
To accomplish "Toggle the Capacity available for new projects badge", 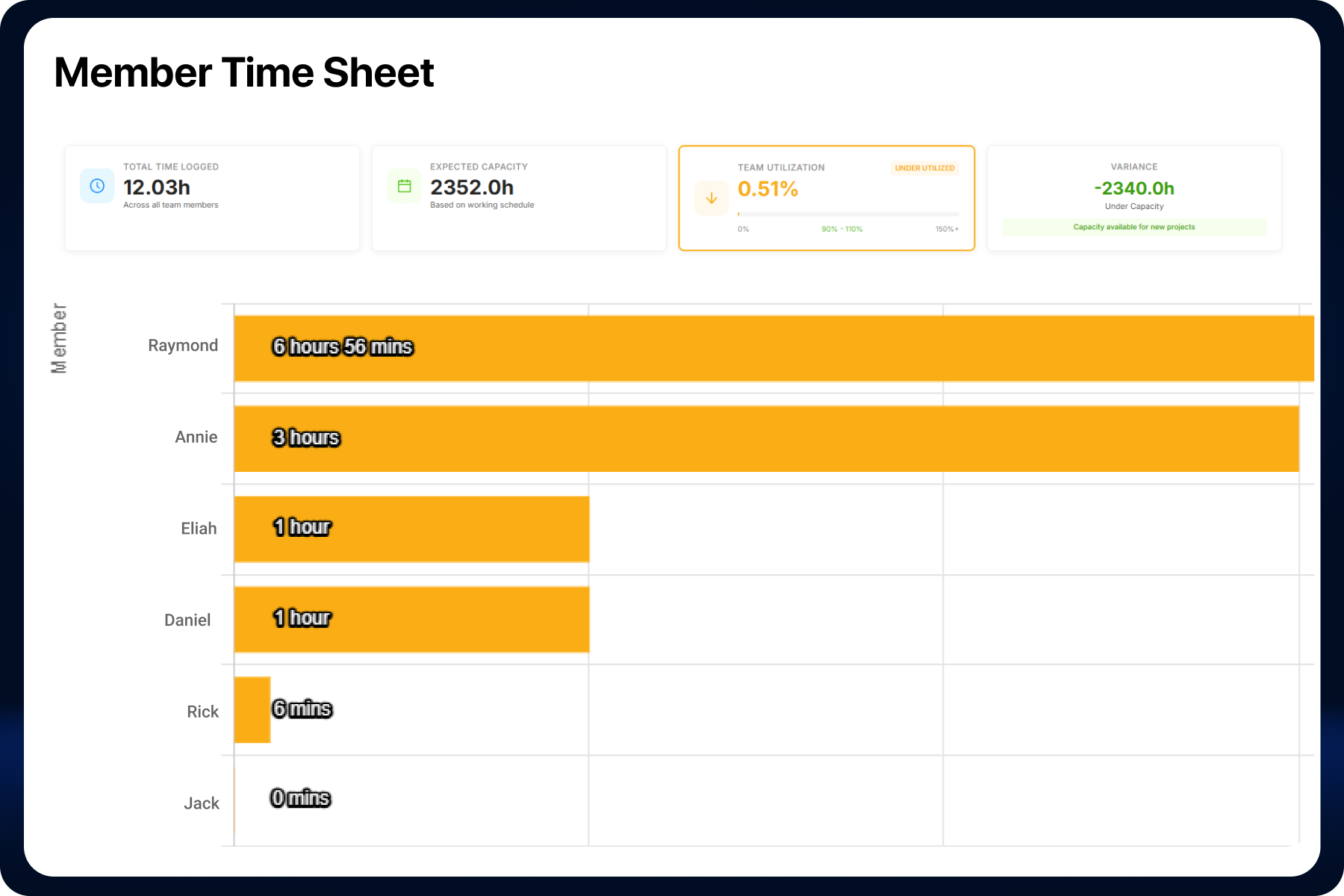I will click(x=1133, y=227).
